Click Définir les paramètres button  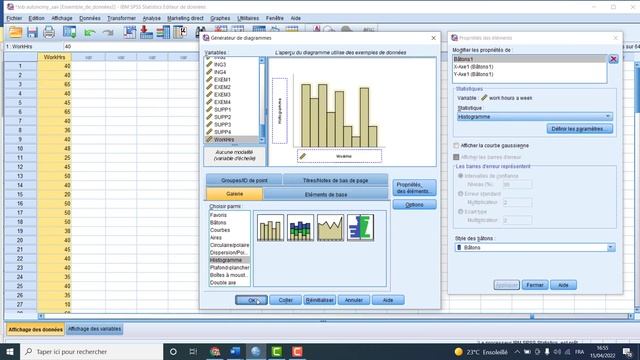pos(580,129)
